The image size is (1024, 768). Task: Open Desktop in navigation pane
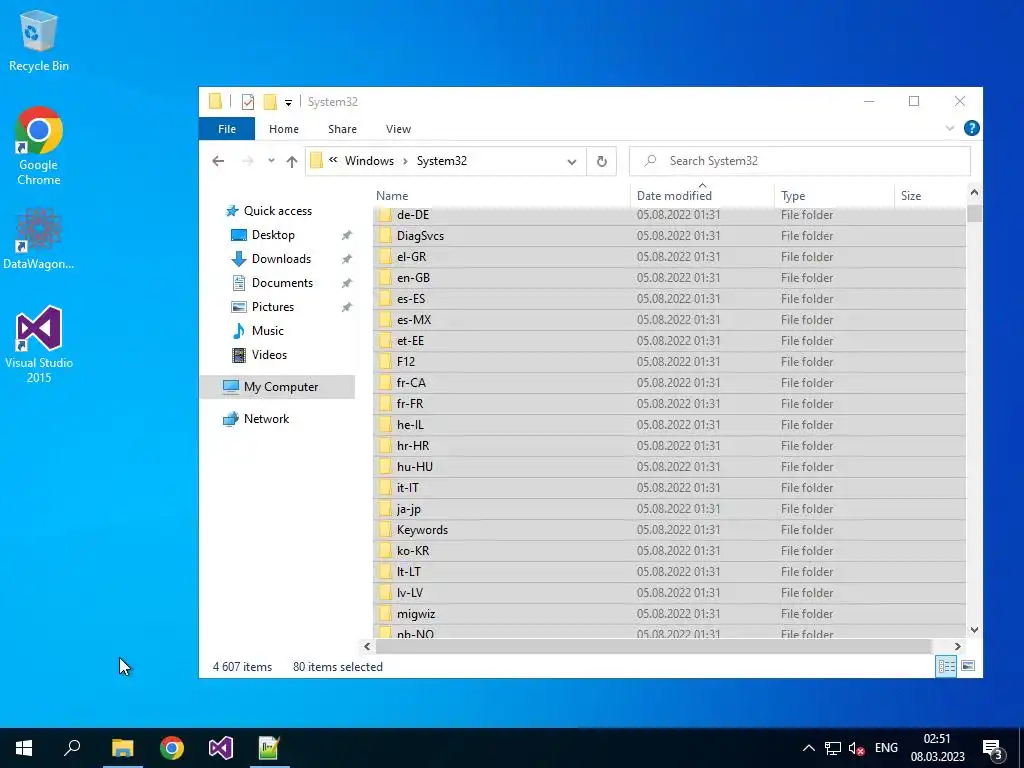pyautogui.click(x=273, y=235)
